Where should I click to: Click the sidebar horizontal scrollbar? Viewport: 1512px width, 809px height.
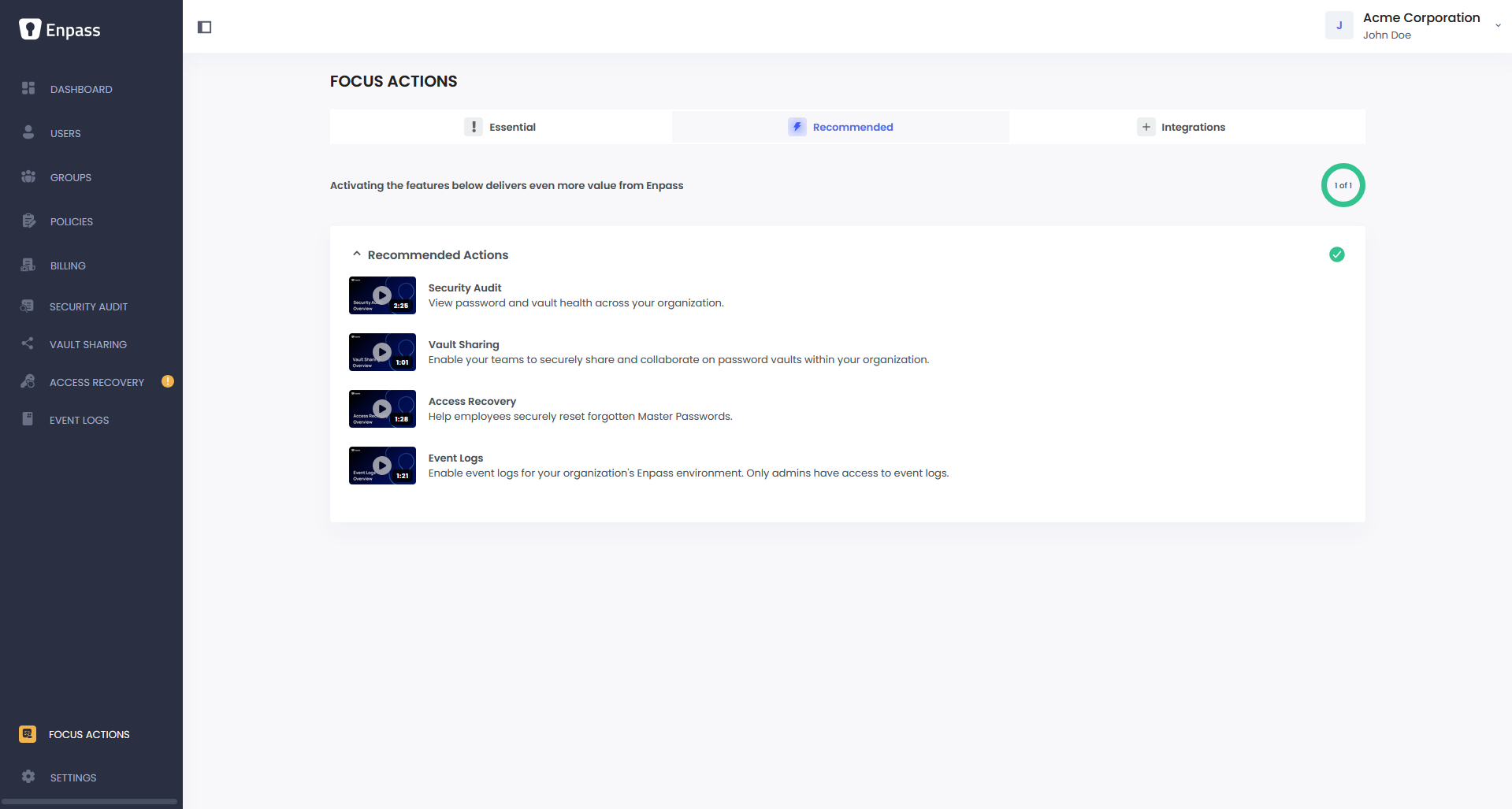[x=89, y=802]
